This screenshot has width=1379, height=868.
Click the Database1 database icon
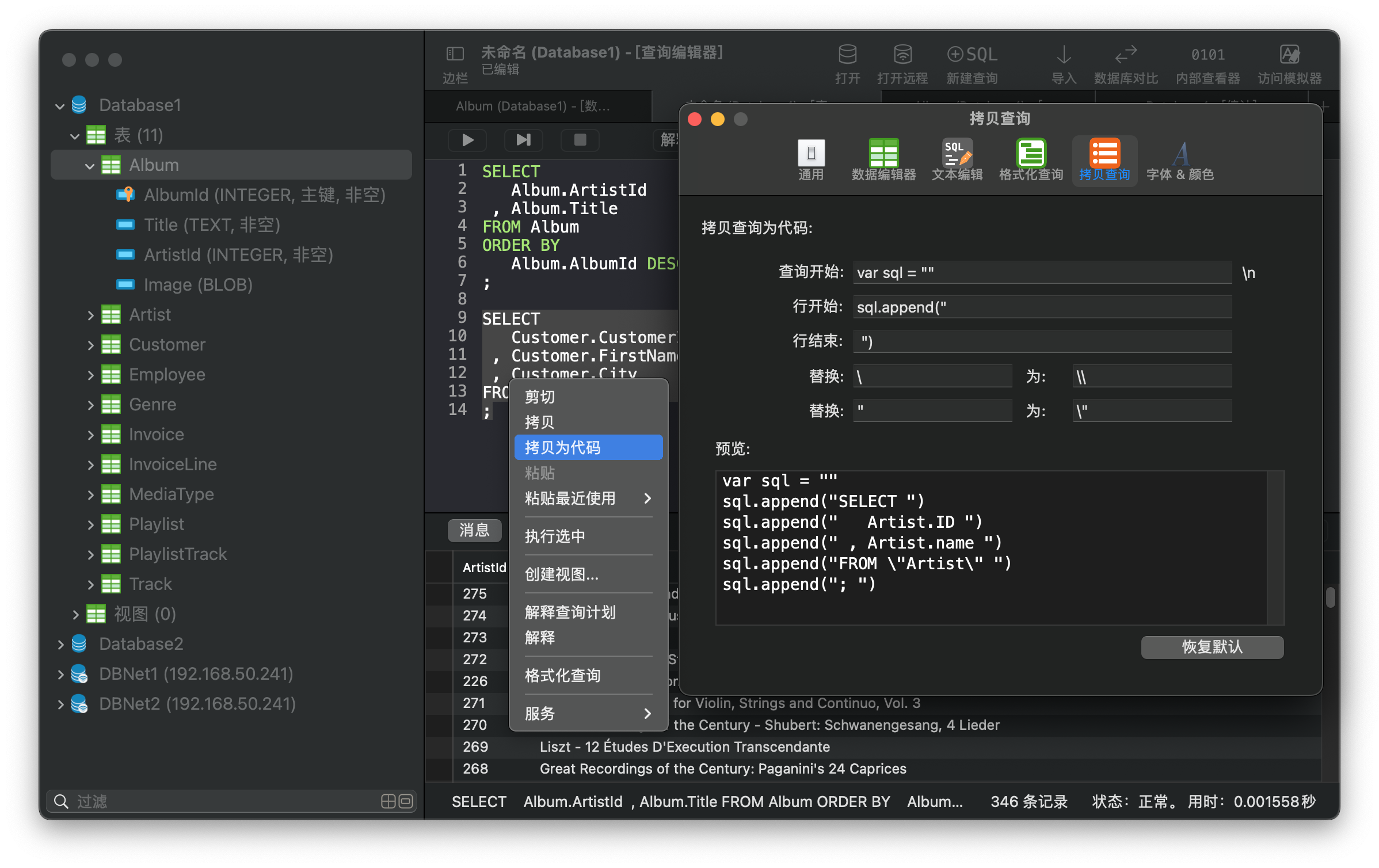pos(79,105)
